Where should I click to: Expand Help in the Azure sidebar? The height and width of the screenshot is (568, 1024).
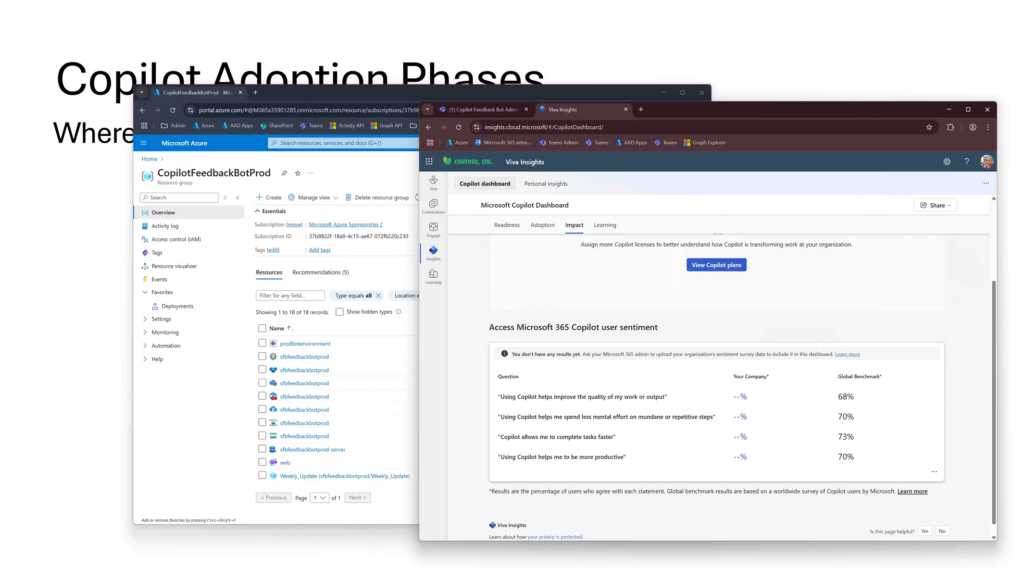[145, 359]
